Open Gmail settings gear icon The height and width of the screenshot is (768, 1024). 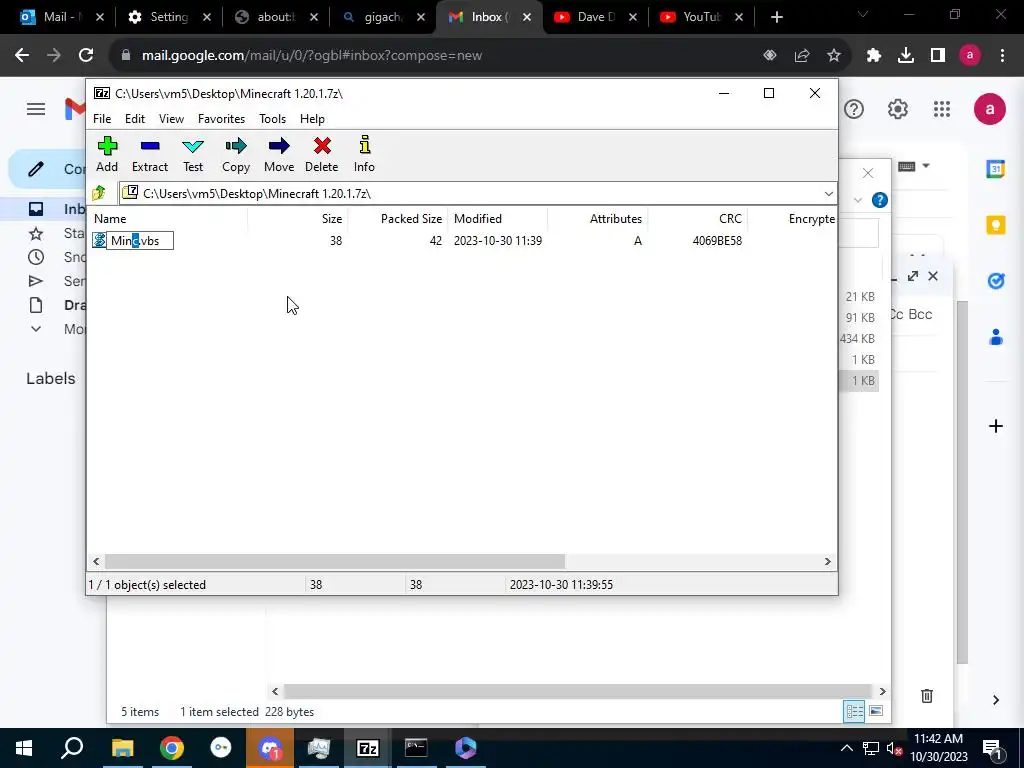(898, 109)
